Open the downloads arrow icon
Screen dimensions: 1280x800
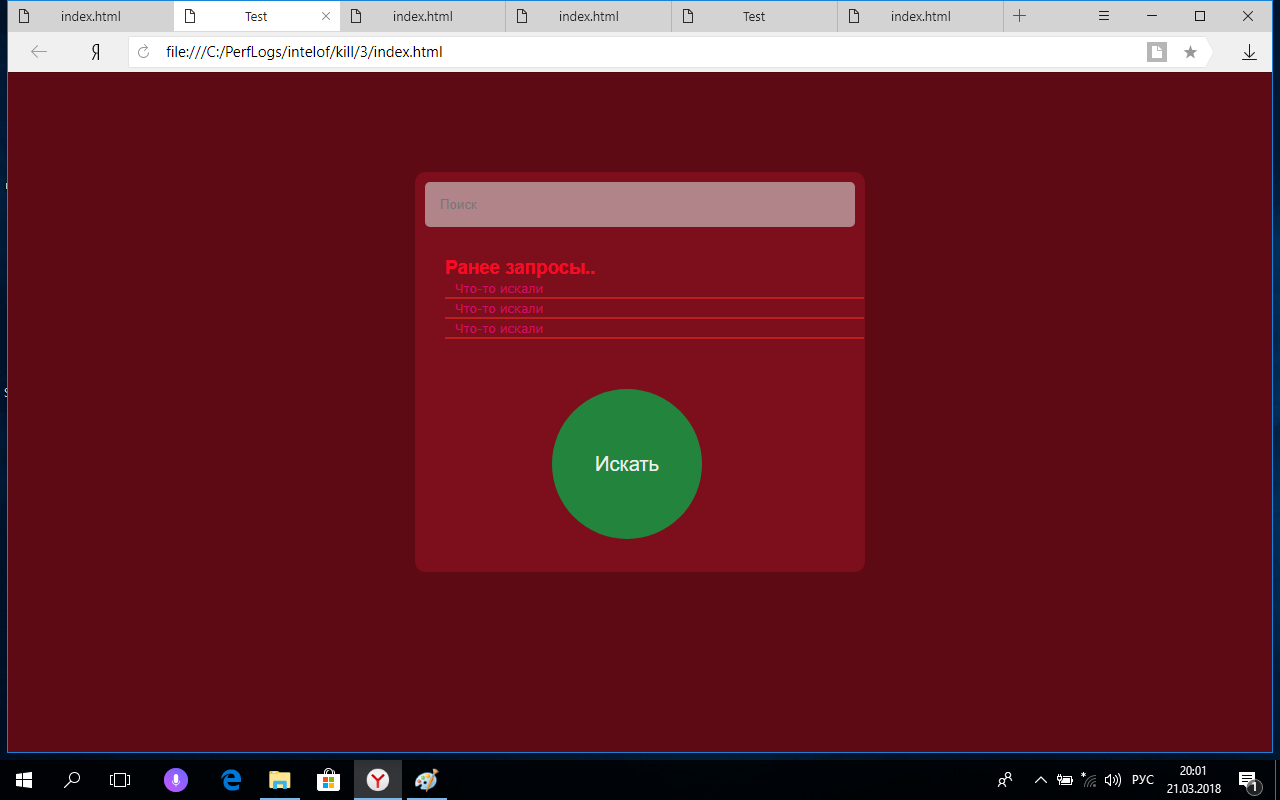coord(1249,52)
